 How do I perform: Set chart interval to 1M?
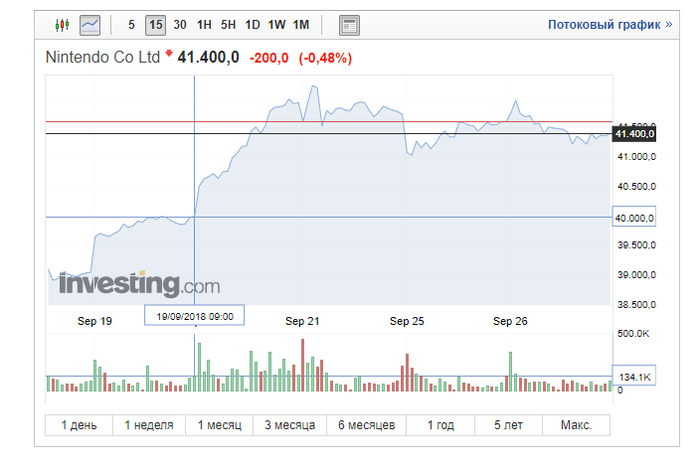[301, 24]
